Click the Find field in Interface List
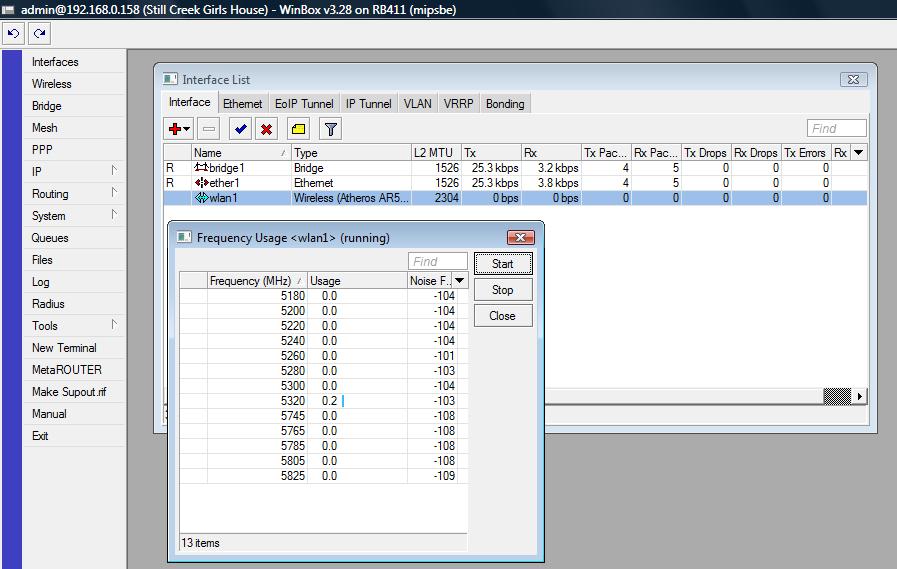897x569 pixels. point(836,129)
